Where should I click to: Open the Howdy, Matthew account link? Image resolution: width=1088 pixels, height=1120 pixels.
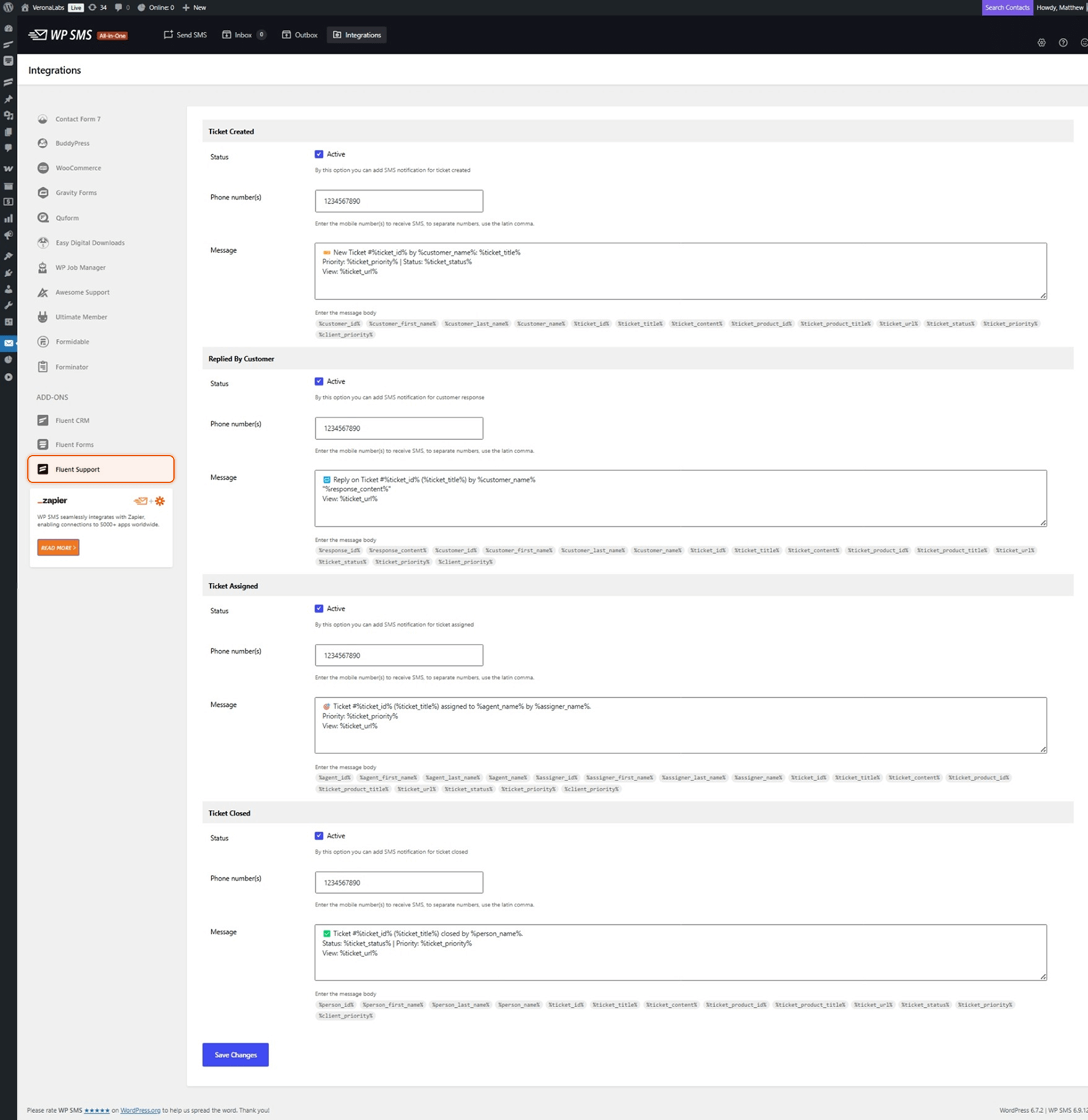pyautogui.click(x=1060, y=7)
